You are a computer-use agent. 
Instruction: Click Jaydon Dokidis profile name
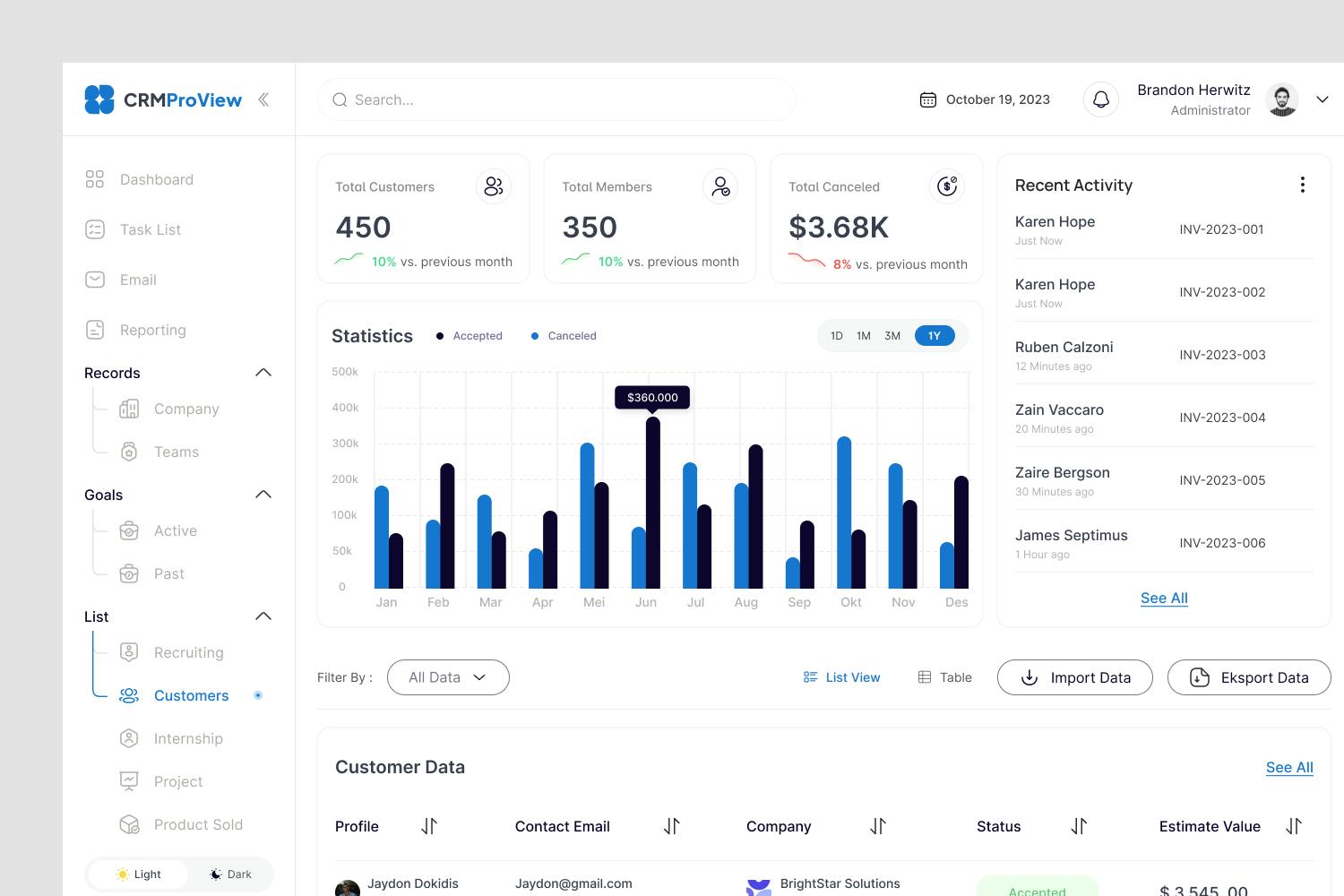pos(413,883)
